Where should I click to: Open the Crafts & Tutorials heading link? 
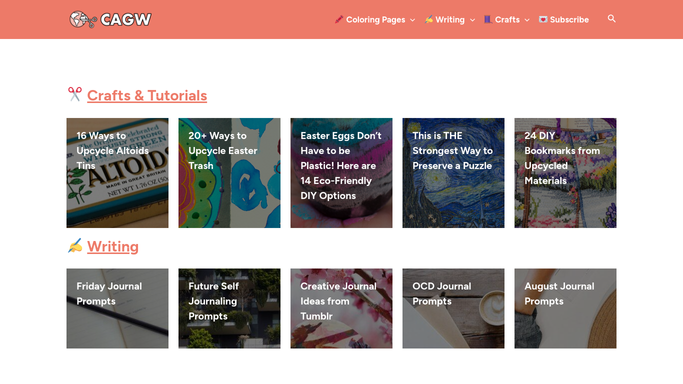coord(147,95)
